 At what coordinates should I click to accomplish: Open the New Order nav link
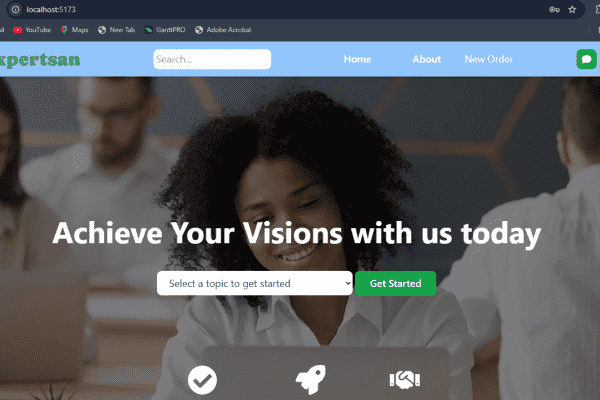click(489, 59)
